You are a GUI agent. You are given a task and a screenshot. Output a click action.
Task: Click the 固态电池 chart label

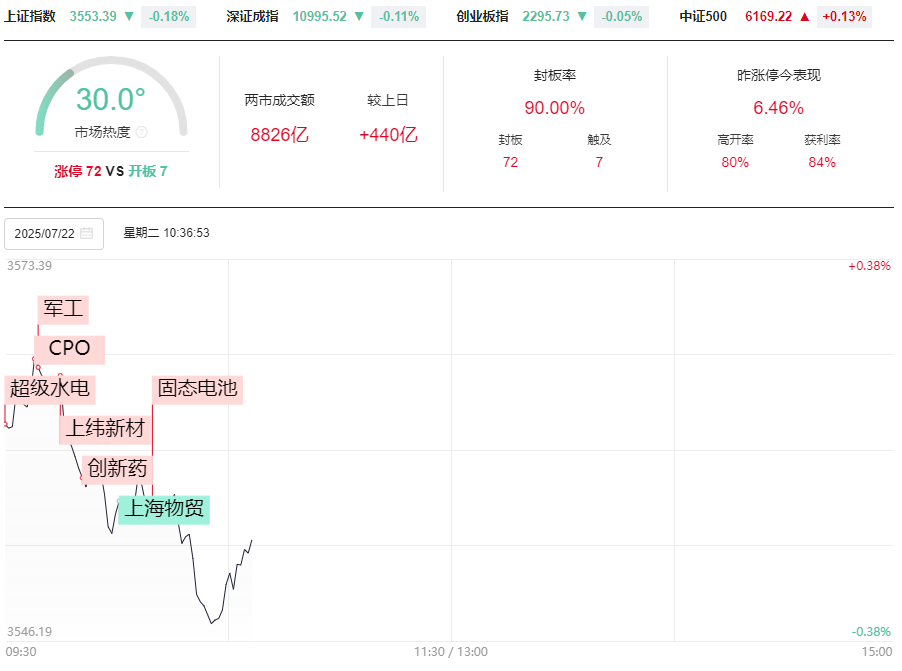197,389
